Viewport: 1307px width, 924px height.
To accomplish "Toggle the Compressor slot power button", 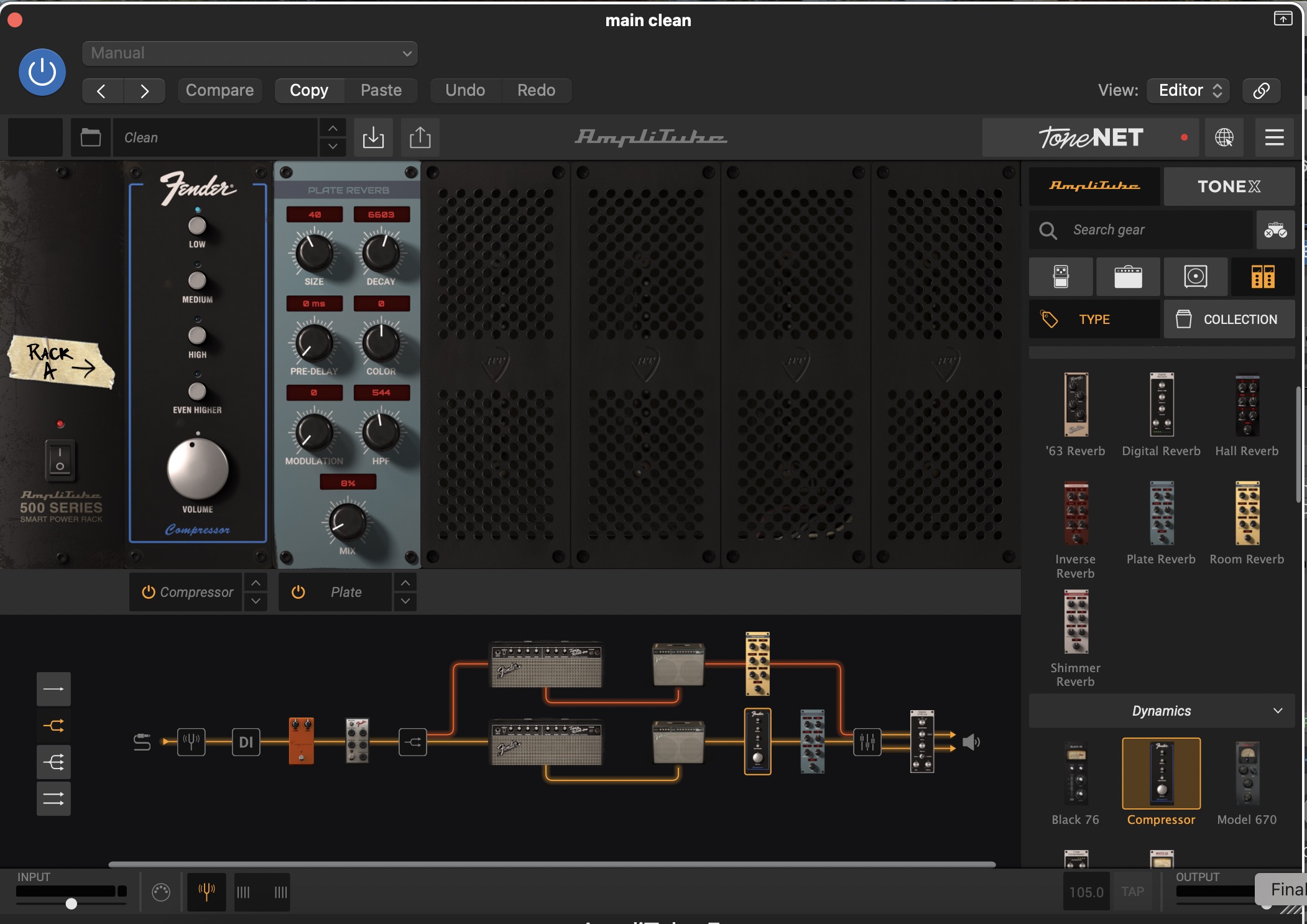I will coord(149,592).
